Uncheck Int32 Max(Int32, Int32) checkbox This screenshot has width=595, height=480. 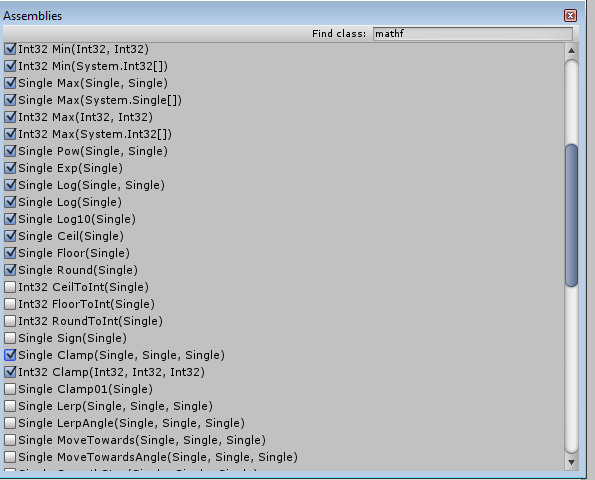10,117
